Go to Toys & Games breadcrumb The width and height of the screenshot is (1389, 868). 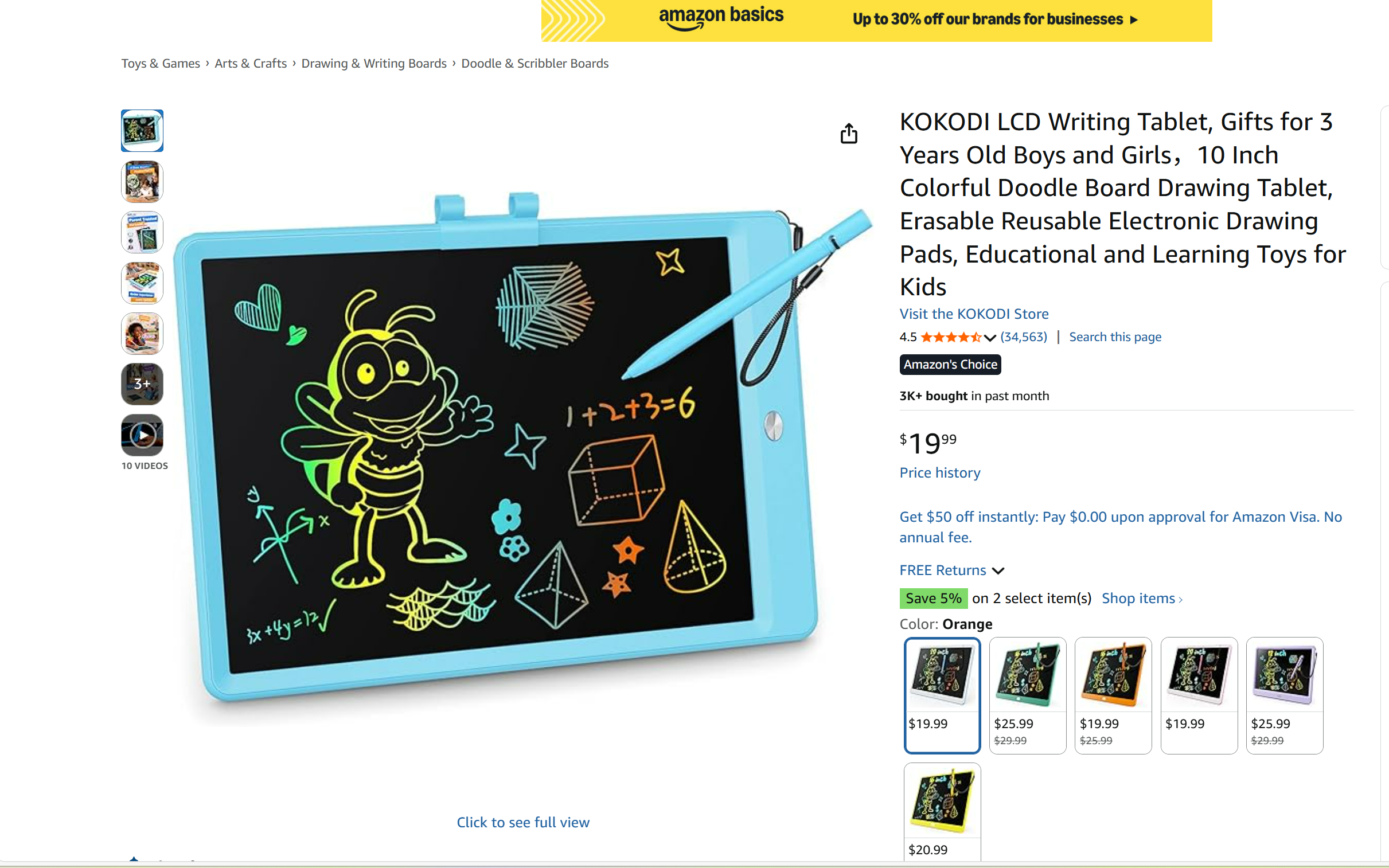pyautogui.click(x=161, y=63)
